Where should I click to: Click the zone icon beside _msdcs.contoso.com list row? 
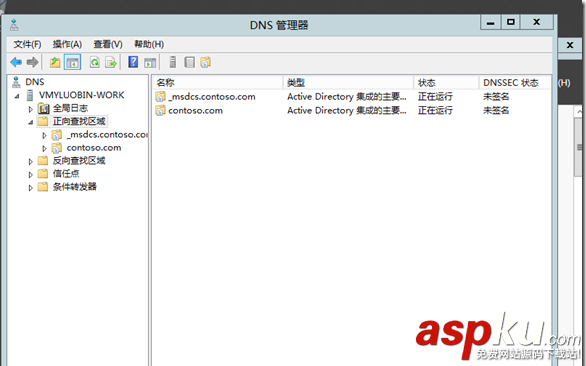[160, 97]
